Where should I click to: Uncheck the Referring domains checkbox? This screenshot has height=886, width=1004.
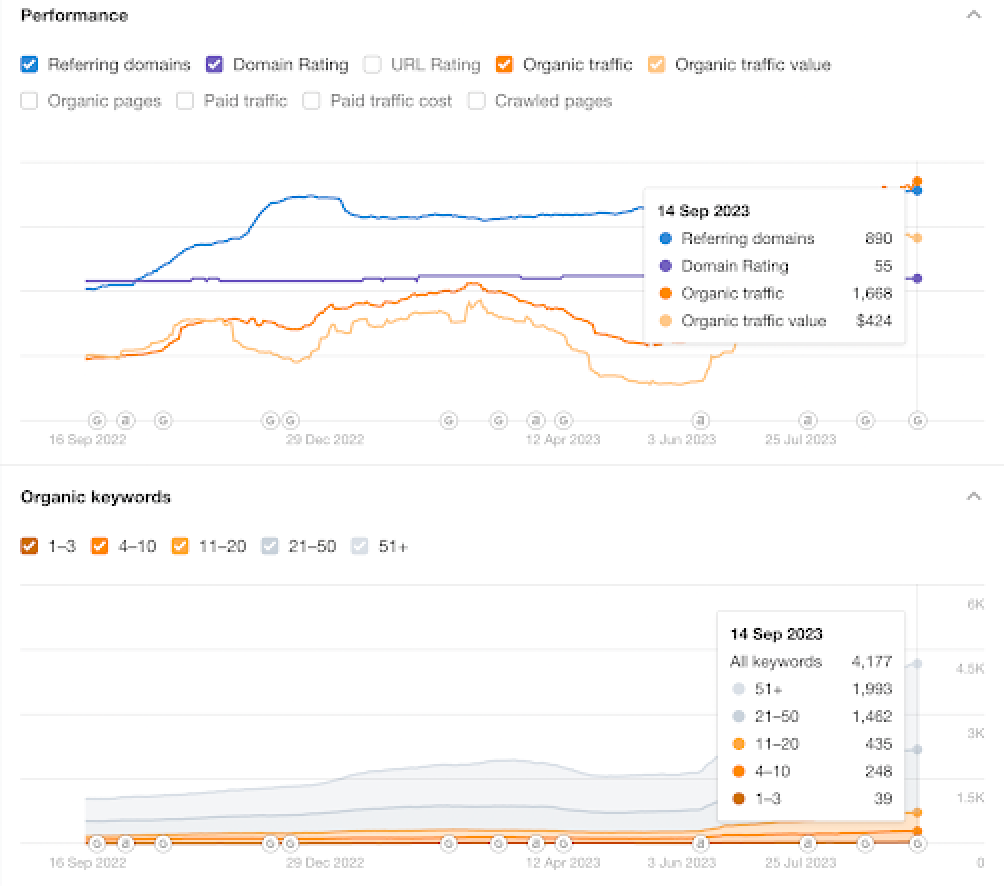pos(30,65)
